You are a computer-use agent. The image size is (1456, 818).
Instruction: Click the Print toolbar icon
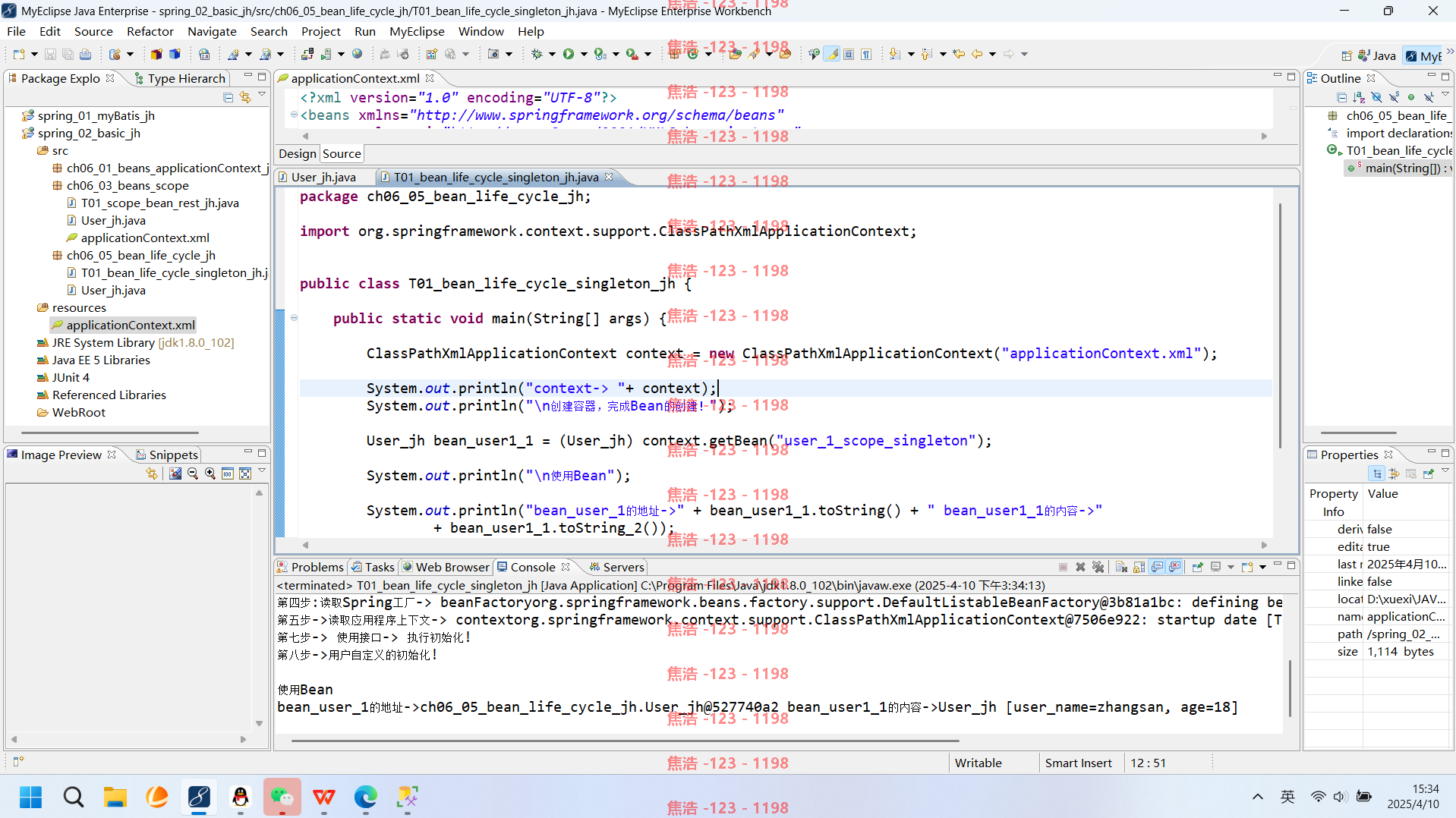click(85, 54)
